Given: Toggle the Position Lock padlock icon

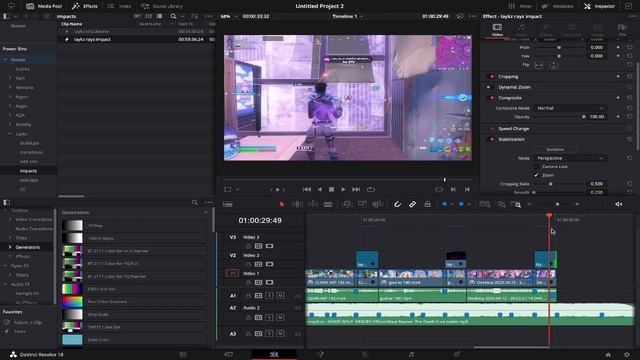Looking at the screenshot, I should [427, 204].
